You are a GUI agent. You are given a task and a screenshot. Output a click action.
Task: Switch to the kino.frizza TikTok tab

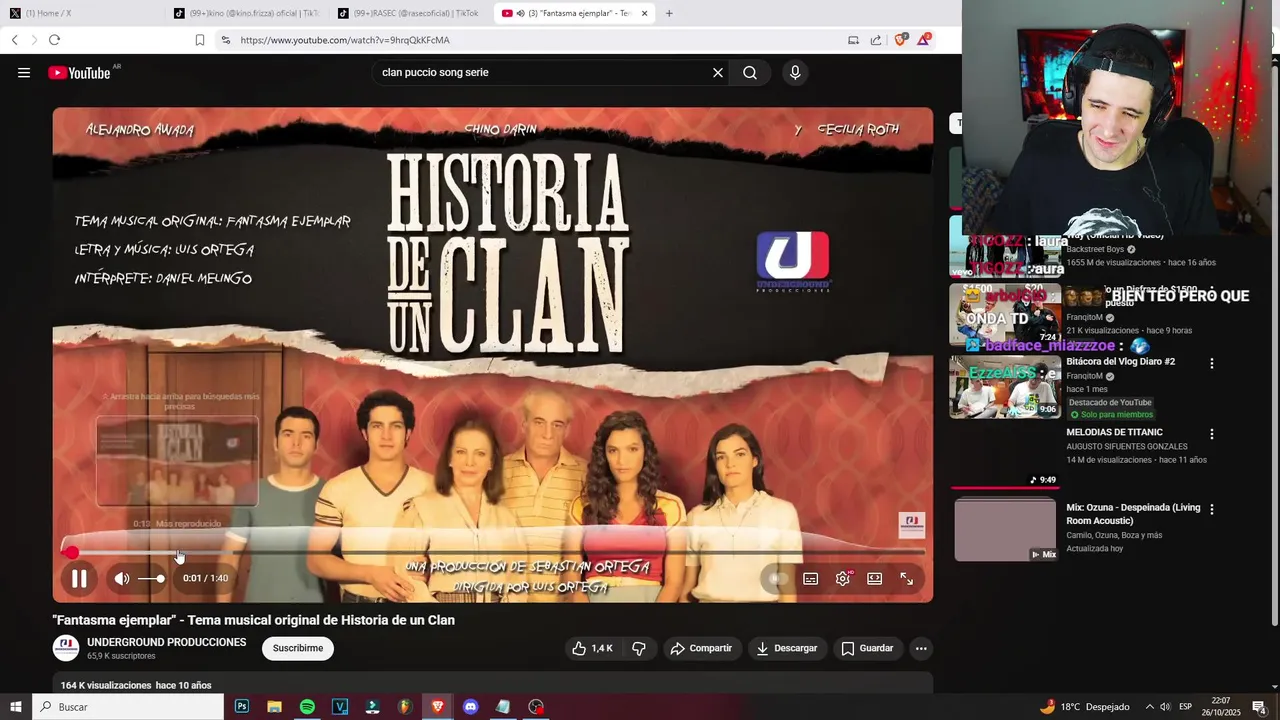click(x=245, y=13)
